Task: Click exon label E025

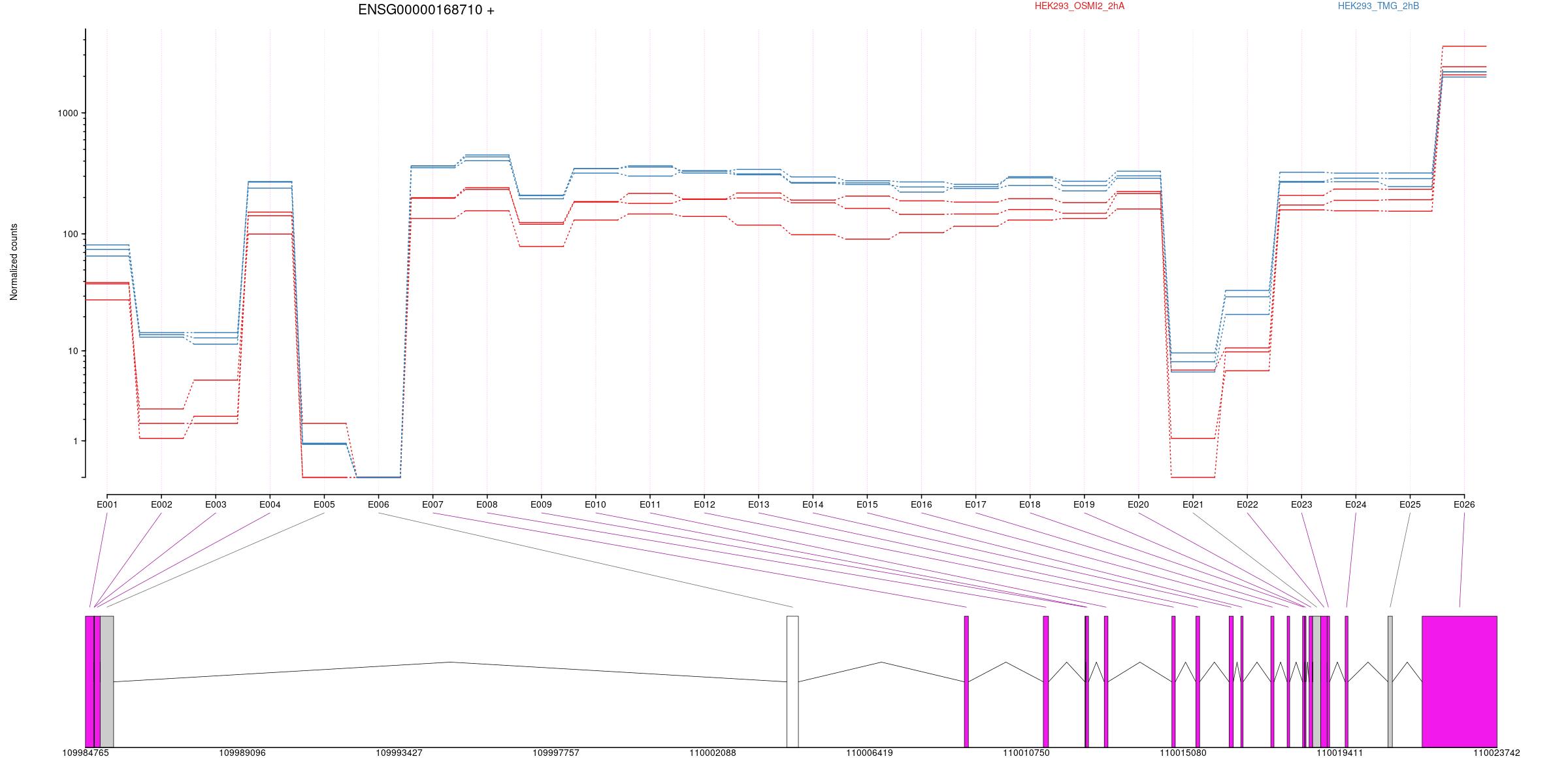Action: pos(1410,504)
